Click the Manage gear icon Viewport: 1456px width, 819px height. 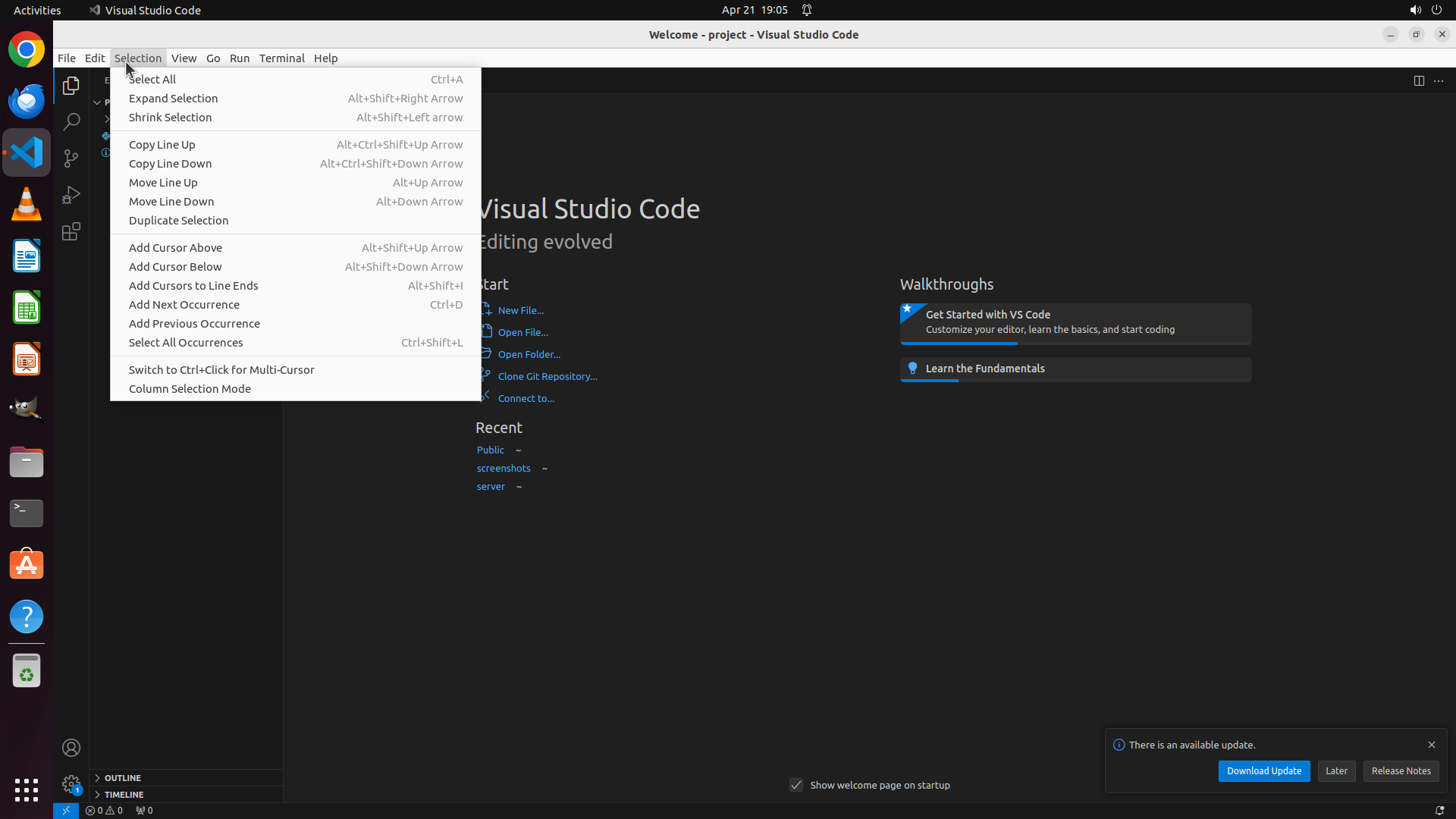click(x=71, y=784)
